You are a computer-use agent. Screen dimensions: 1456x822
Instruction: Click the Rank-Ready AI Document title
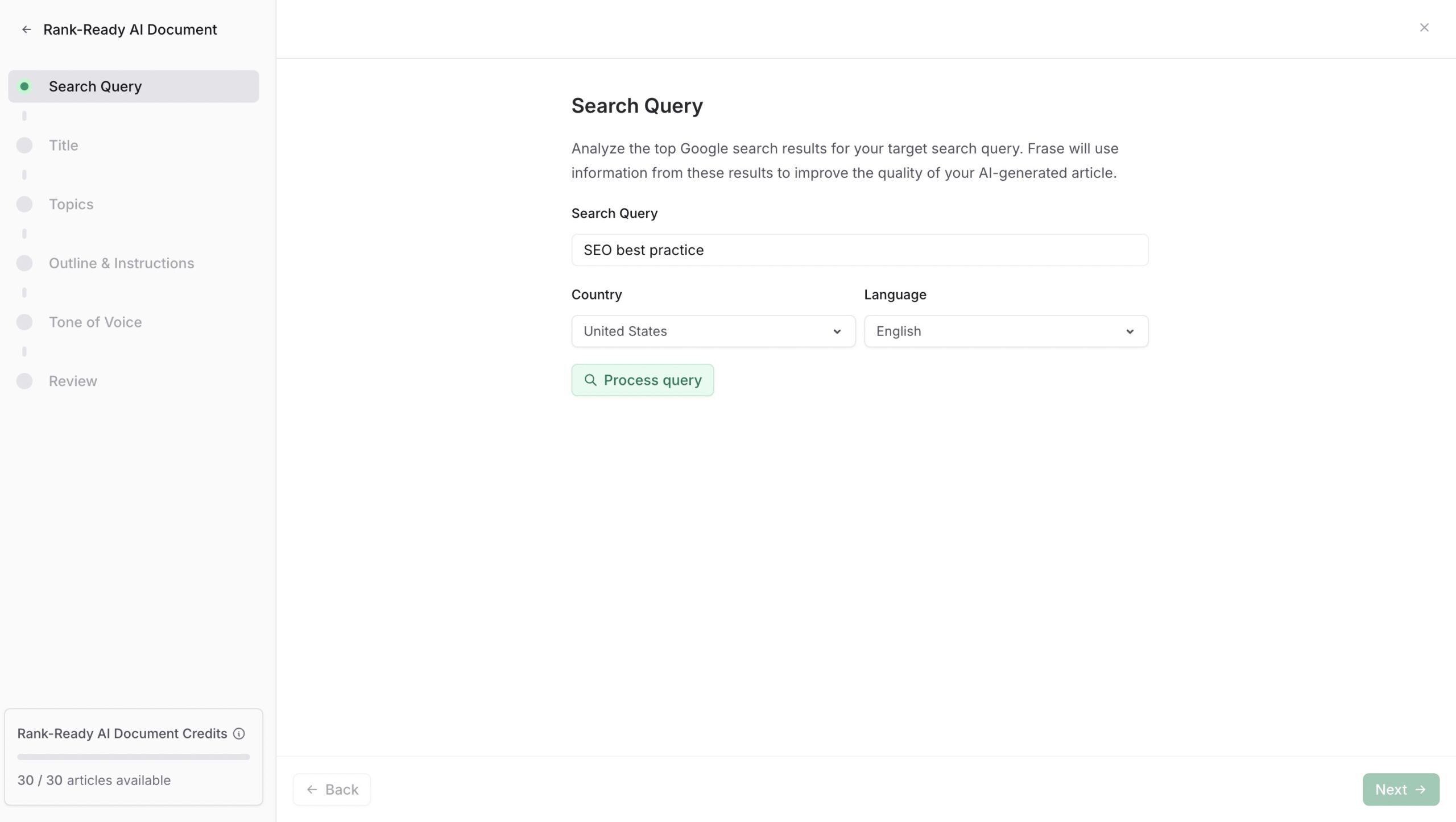coord(130,30)
